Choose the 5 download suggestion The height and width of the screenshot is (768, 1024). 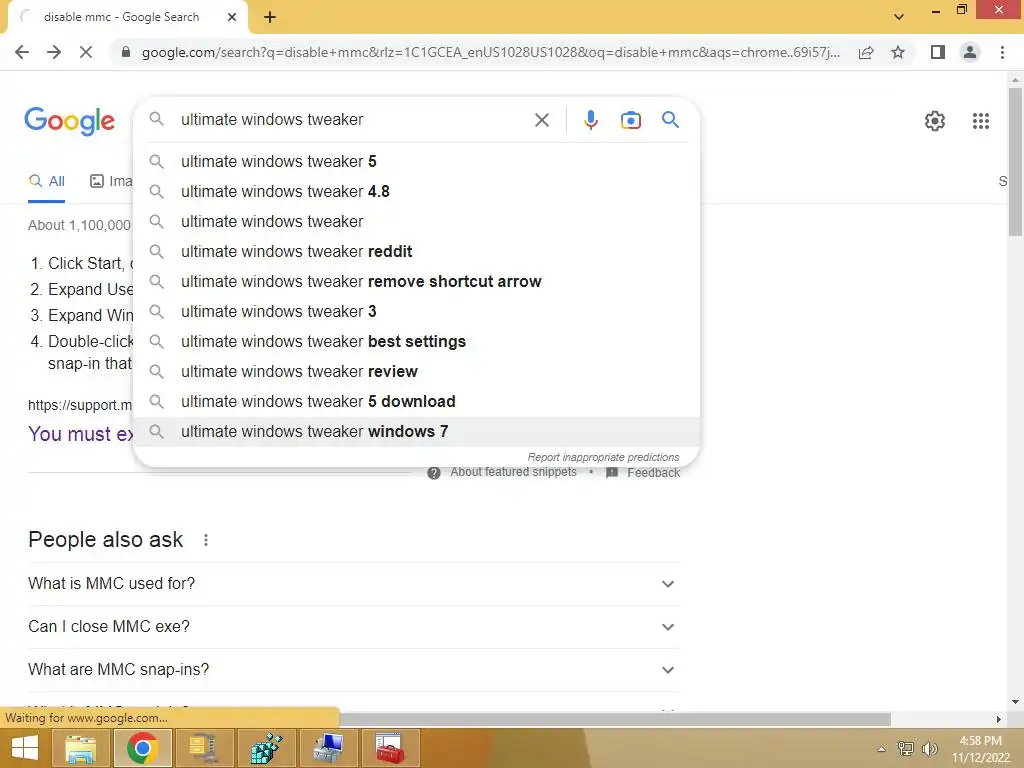pyautogui.click(x=416, y=402)
